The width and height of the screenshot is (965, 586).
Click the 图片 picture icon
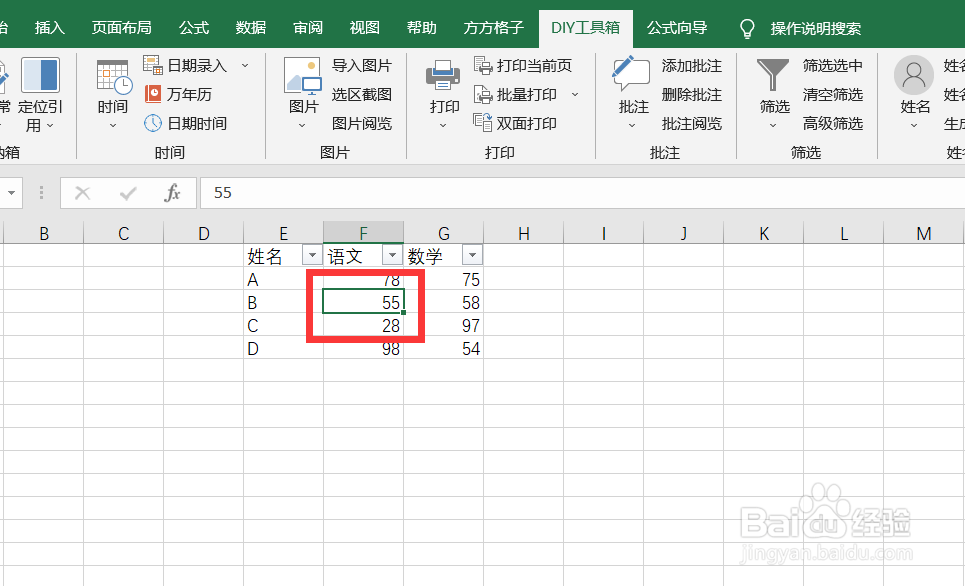(x=302, y=76)
